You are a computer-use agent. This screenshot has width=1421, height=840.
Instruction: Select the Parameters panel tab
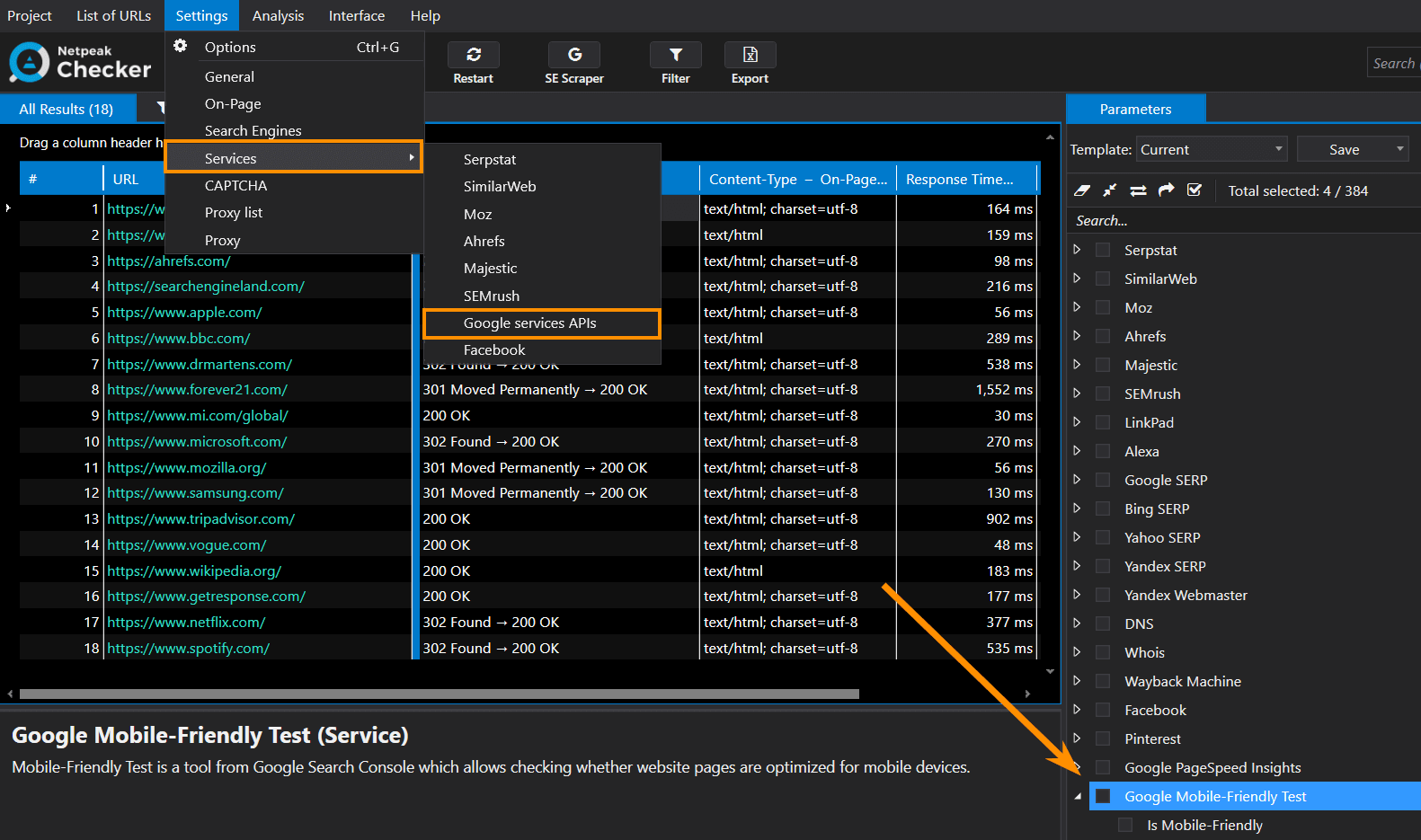pos(1135,109)
